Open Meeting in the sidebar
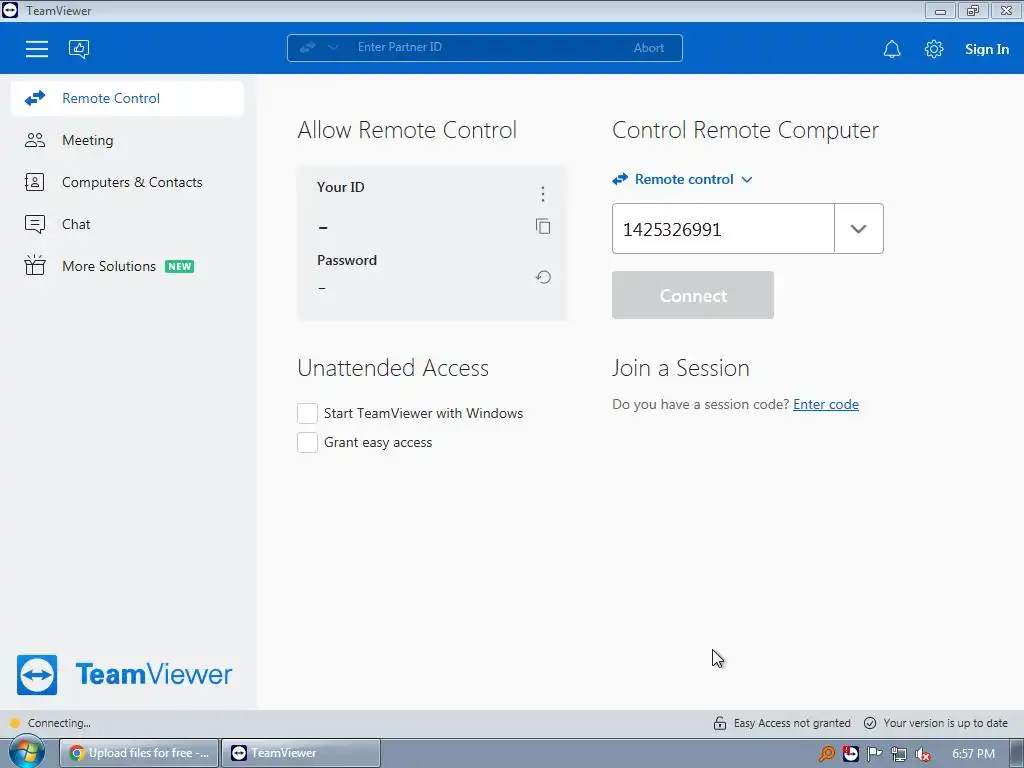The width and height of the screenshot is (1024, 768). (127, 140)
